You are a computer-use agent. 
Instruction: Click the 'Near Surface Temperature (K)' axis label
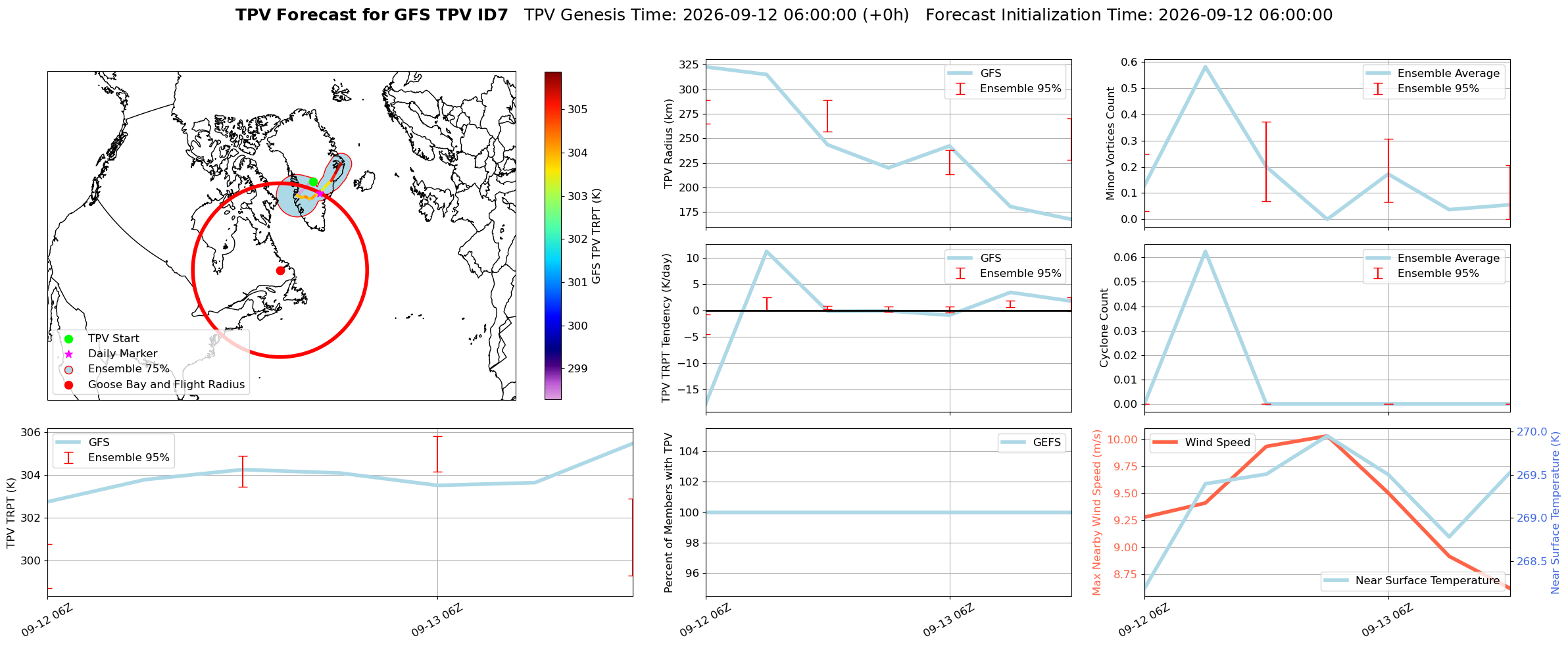(x=1555, y=513)
